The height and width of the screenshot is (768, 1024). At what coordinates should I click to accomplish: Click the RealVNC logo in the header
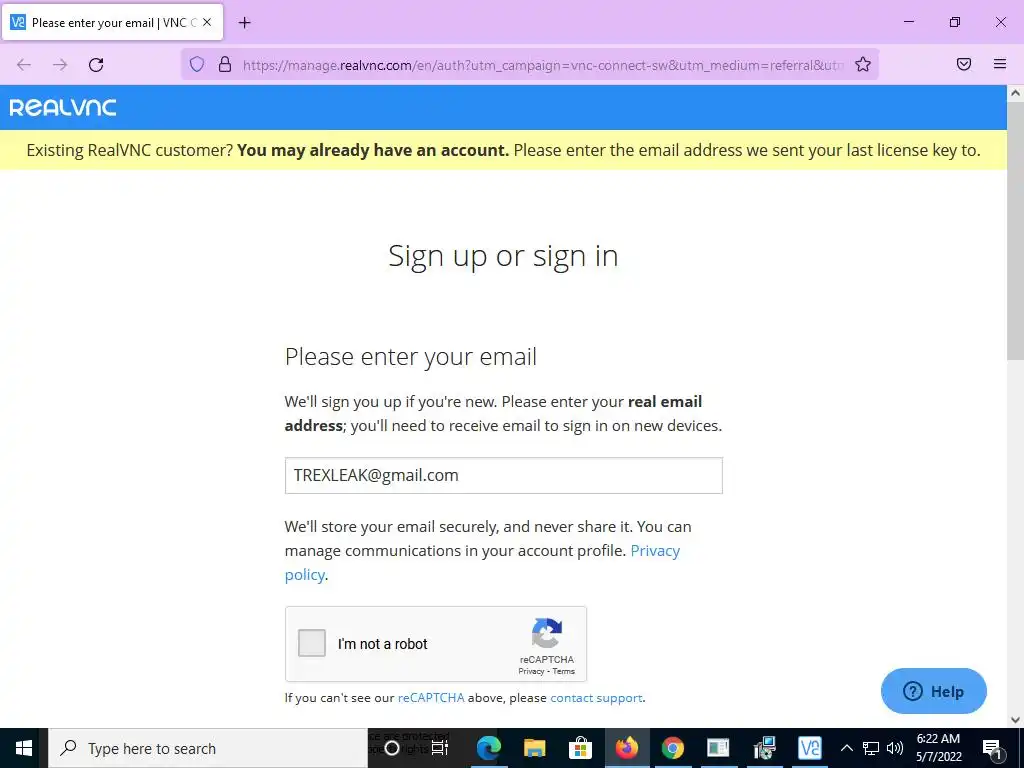click(x=63, y=108)
